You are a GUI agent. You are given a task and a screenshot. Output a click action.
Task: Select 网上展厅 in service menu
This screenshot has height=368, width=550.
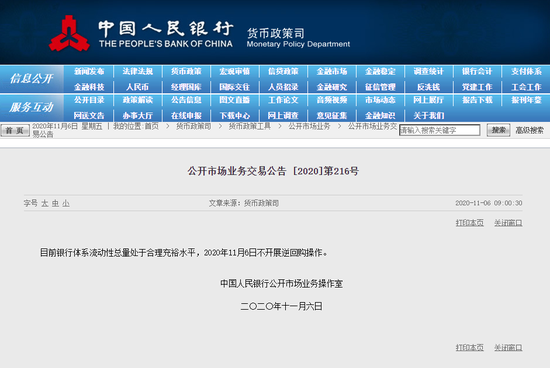point(429,100)
